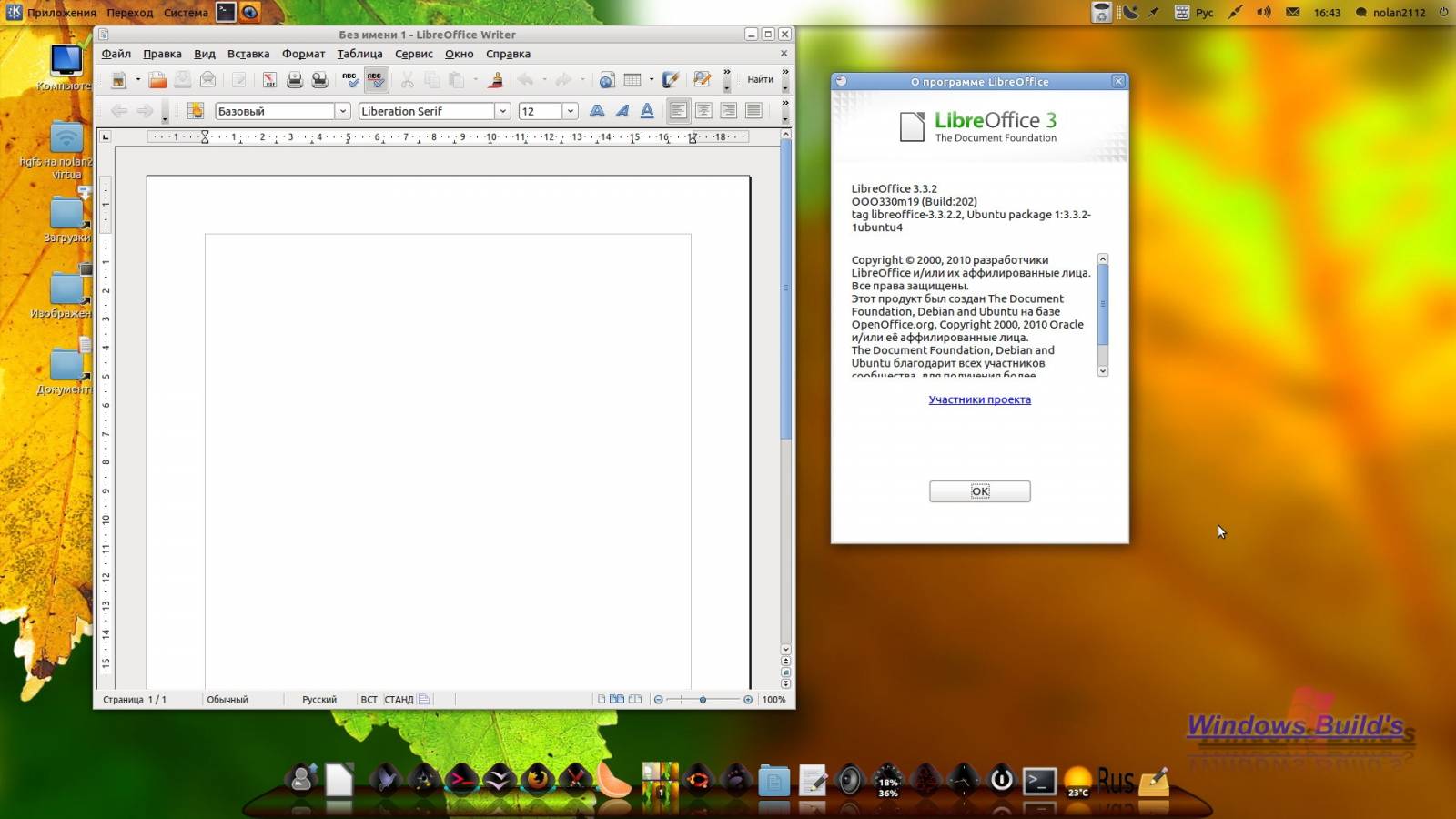The height and width of the screenshot is (819, 1456).
Task: Click the Paste clipboard icon
Action: tap(457, 80)
